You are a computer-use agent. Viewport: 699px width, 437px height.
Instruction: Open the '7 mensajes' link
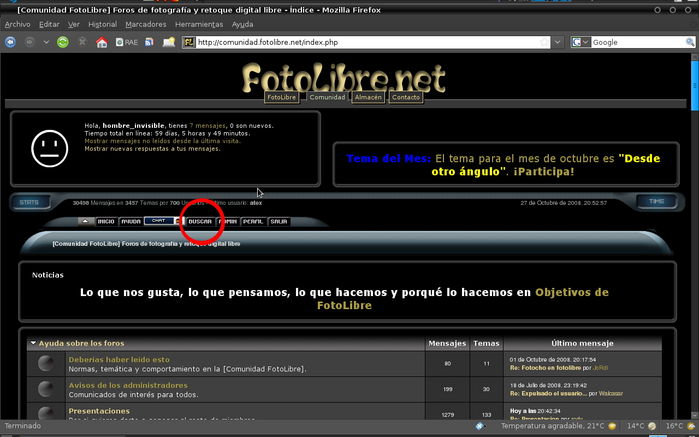point(207,126)
